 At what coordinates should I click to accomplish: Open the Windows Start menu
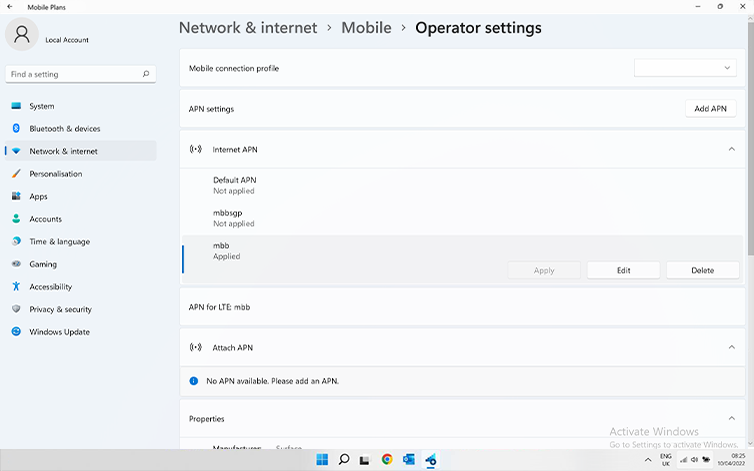click(322, 460)
